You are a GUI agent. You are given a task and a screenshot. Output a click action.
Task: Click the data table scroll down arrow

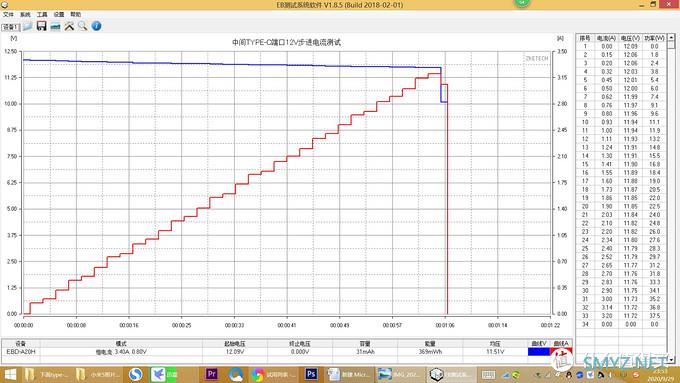pos(671,360)
